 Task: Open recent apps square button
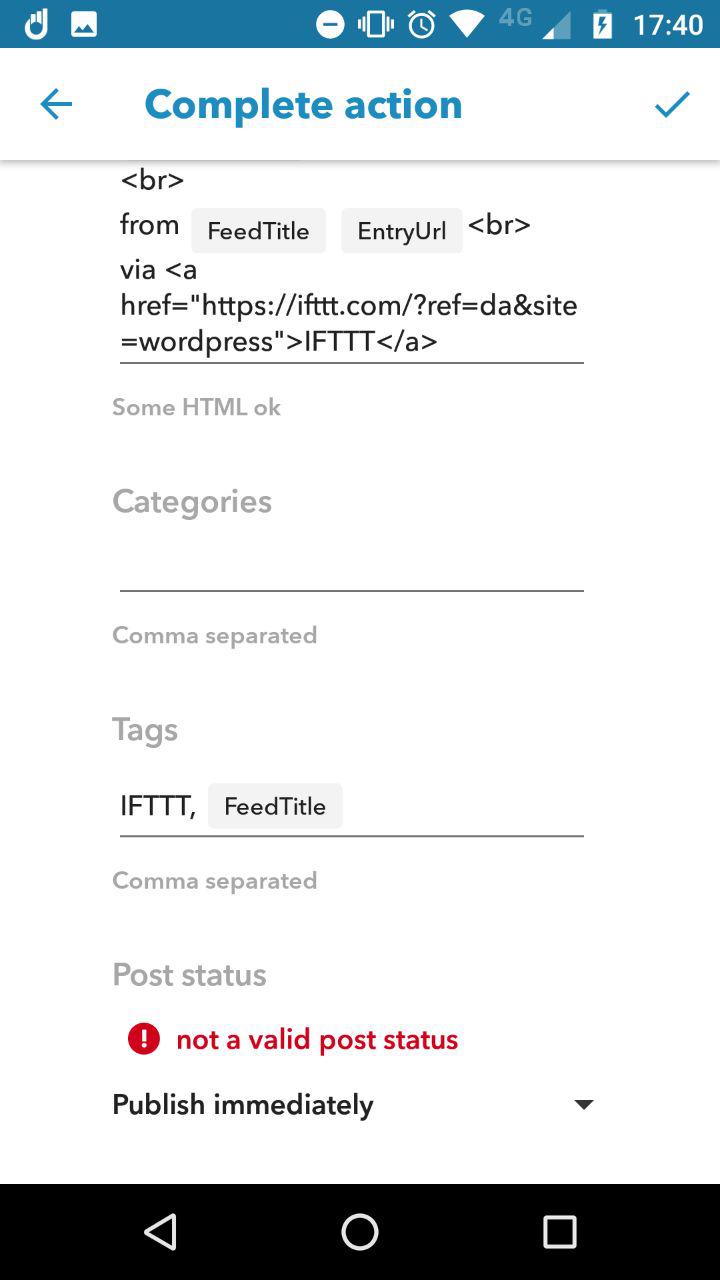pyautogui.click(x=560, y=1232)
